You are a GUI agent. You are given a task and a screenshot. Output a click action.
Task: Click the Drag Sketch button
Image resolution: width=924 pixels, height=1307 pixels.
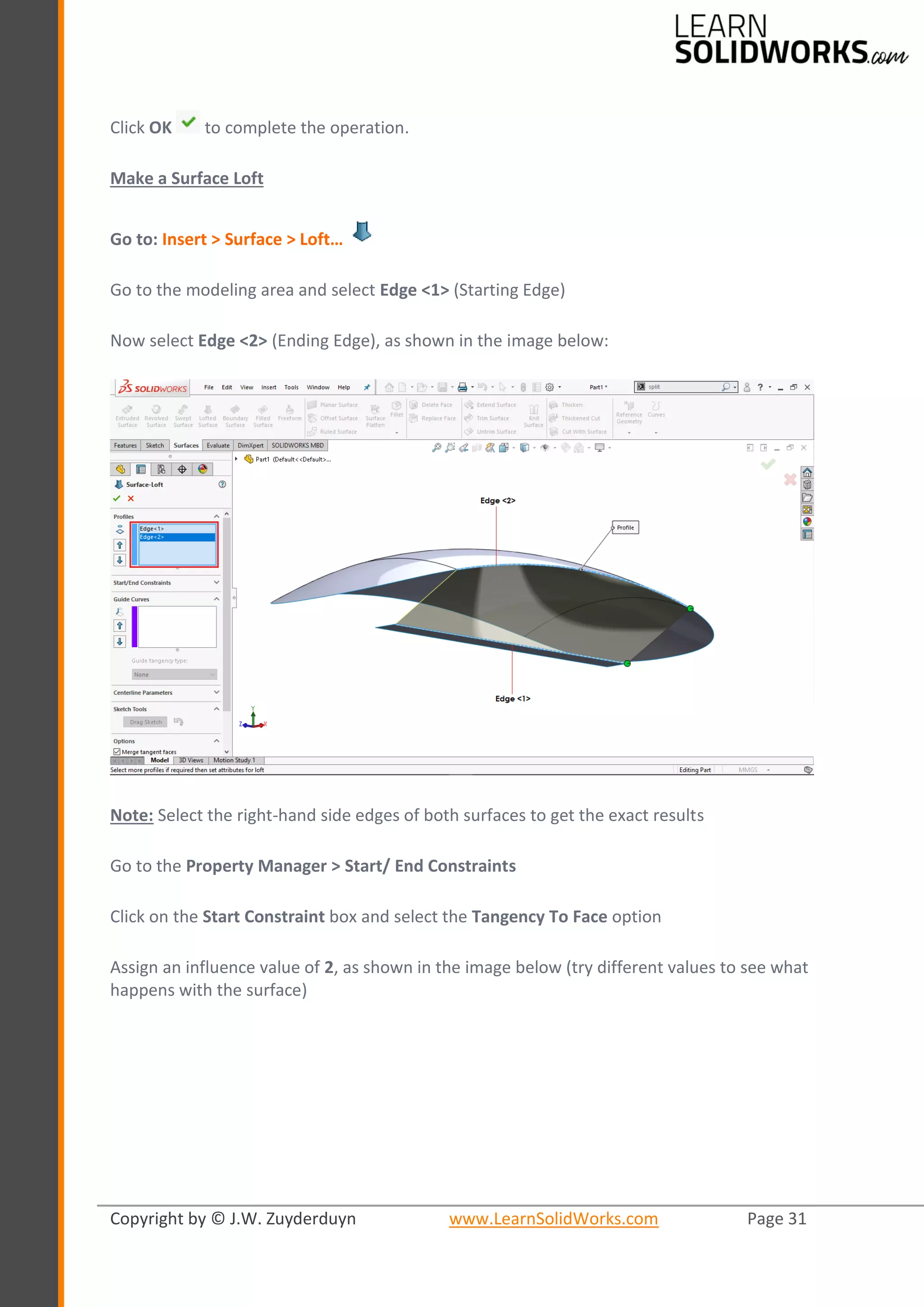tap(146, 723)
